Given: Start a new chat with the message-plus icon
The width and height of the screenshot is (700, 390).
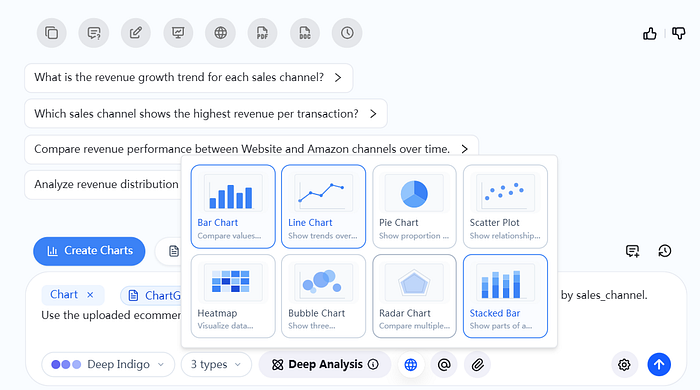Looking at the screenshot, I should click(x=633, y=251).
